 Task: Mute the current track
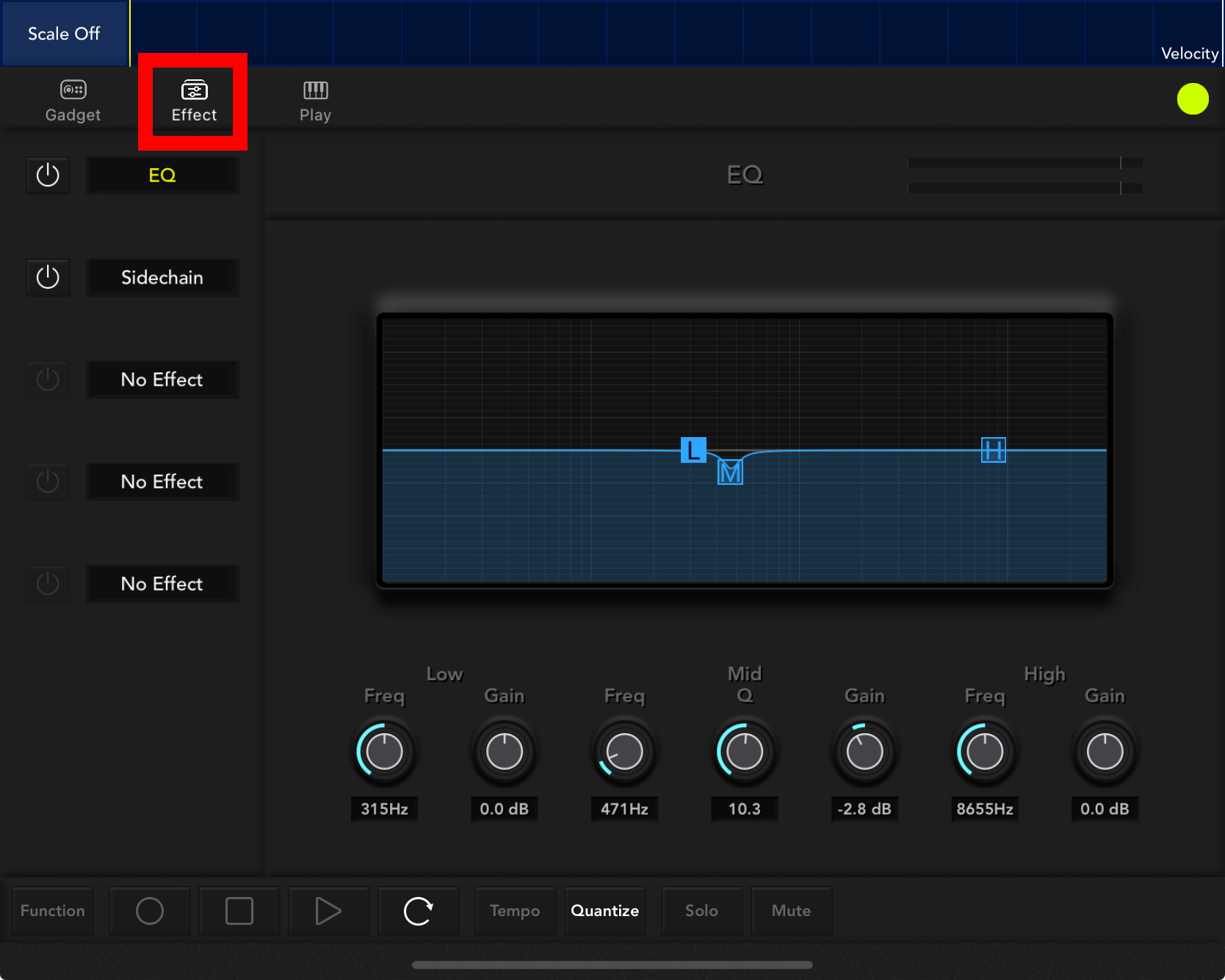[792, 911]
